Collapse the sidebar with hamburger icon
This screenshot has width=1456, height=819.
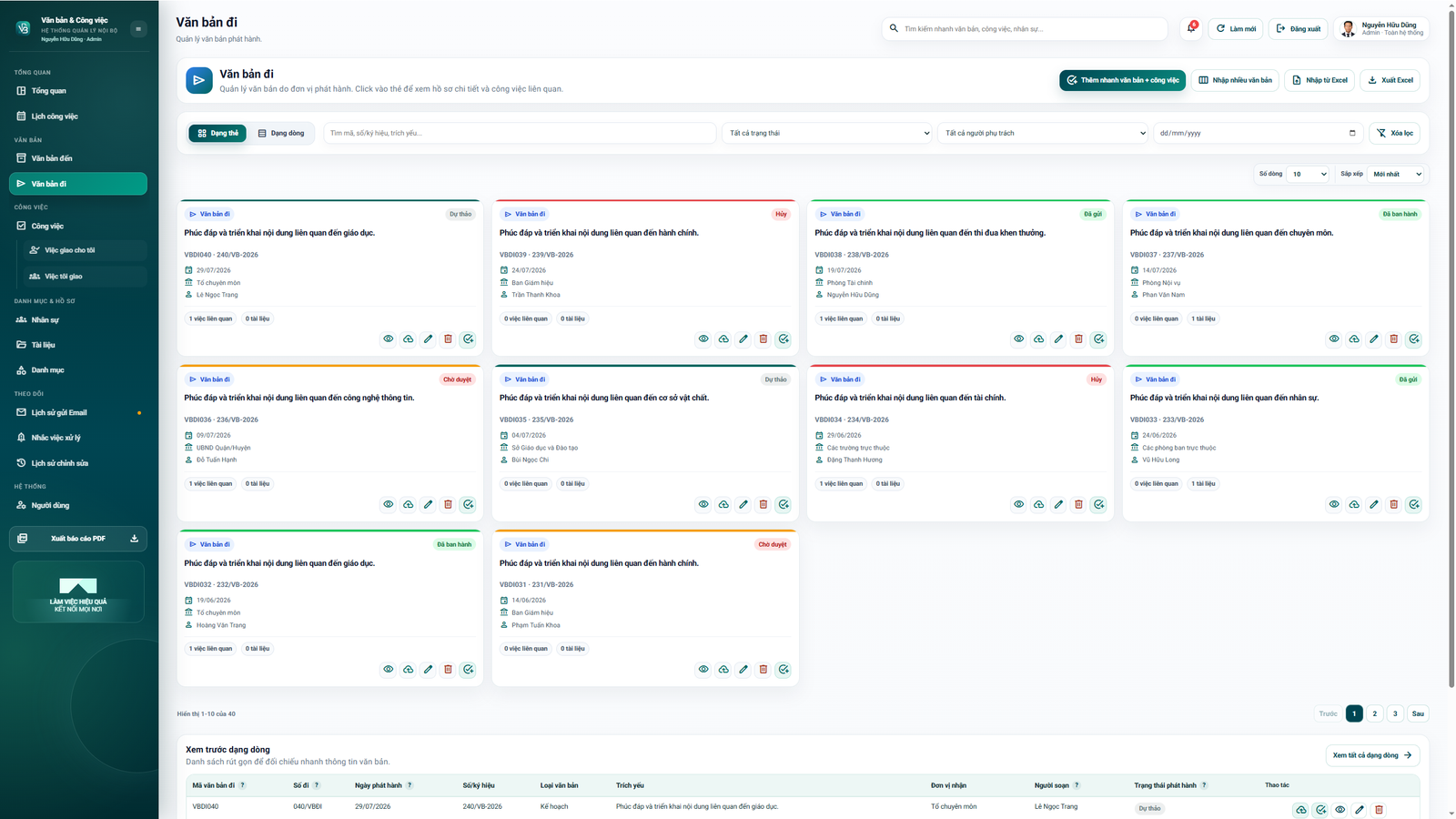pos(138,29)
